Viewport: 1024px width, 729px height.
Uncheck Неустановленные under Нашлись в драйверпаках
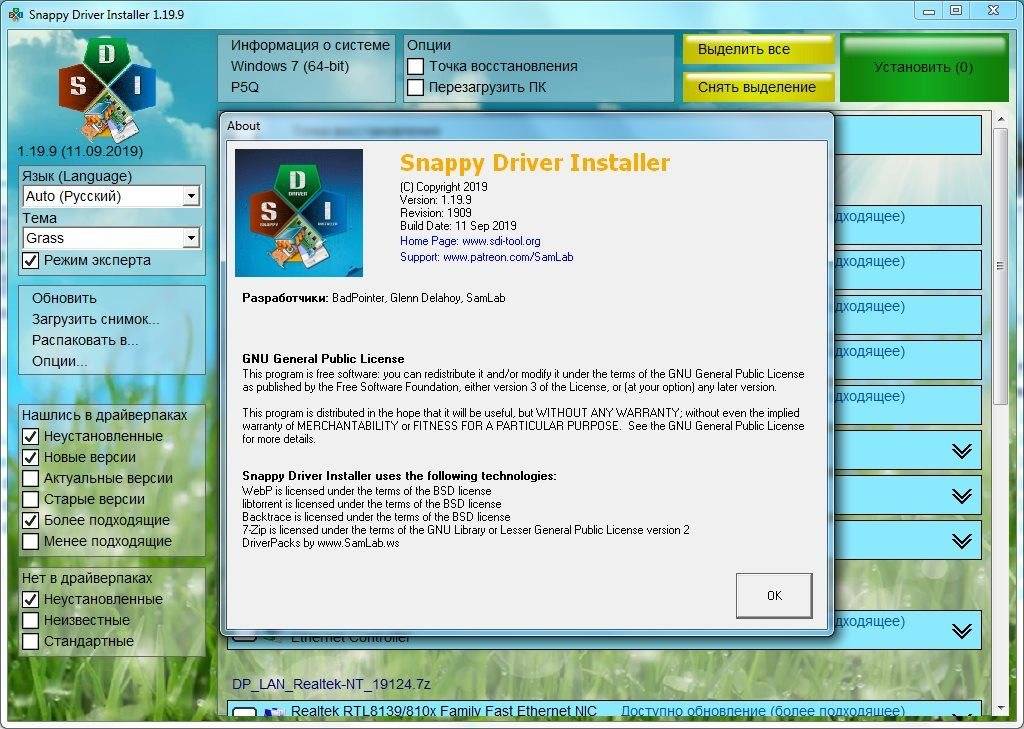31,436
